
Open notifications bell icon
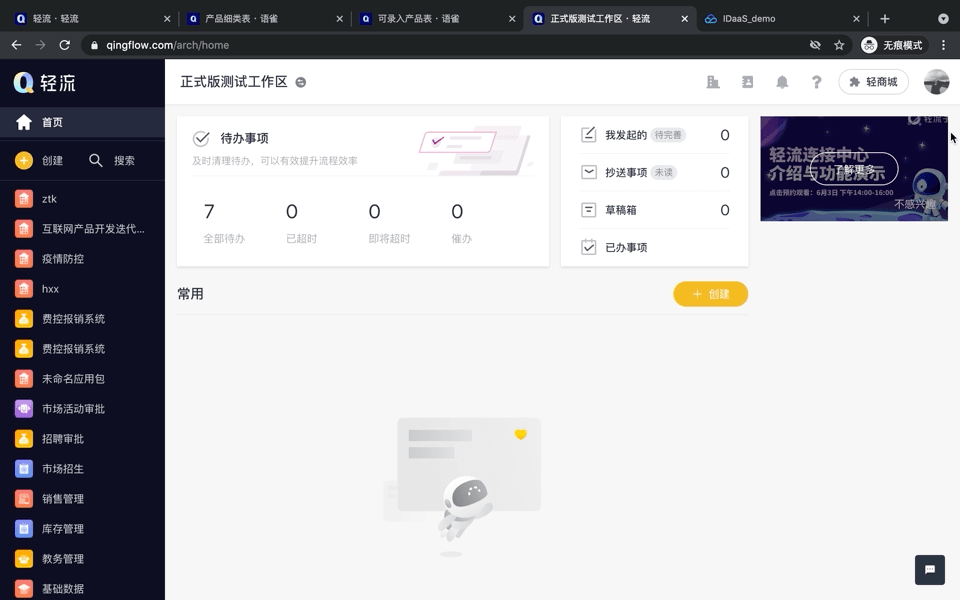(x=782, y=81)
